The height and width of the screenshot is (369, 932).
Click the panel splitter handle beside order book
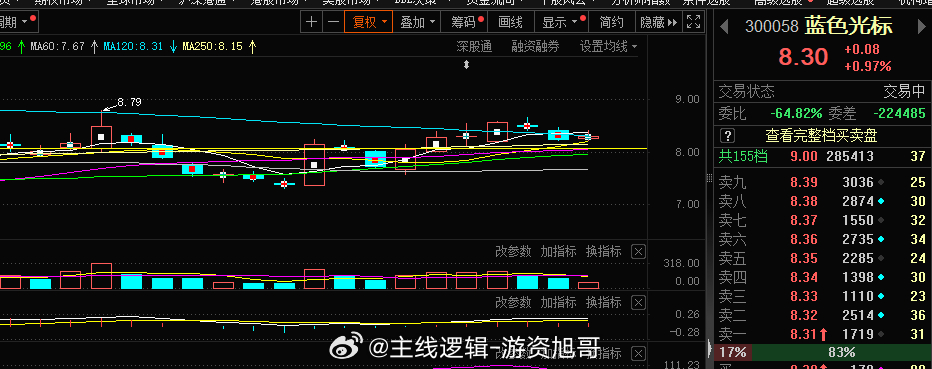[x=709, y=178]
